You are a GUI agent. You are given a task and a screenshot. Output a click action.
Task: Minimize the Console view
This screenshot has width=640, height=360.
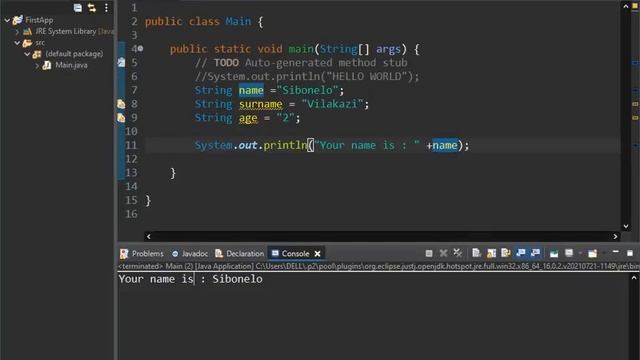click(x=616, y=253)
